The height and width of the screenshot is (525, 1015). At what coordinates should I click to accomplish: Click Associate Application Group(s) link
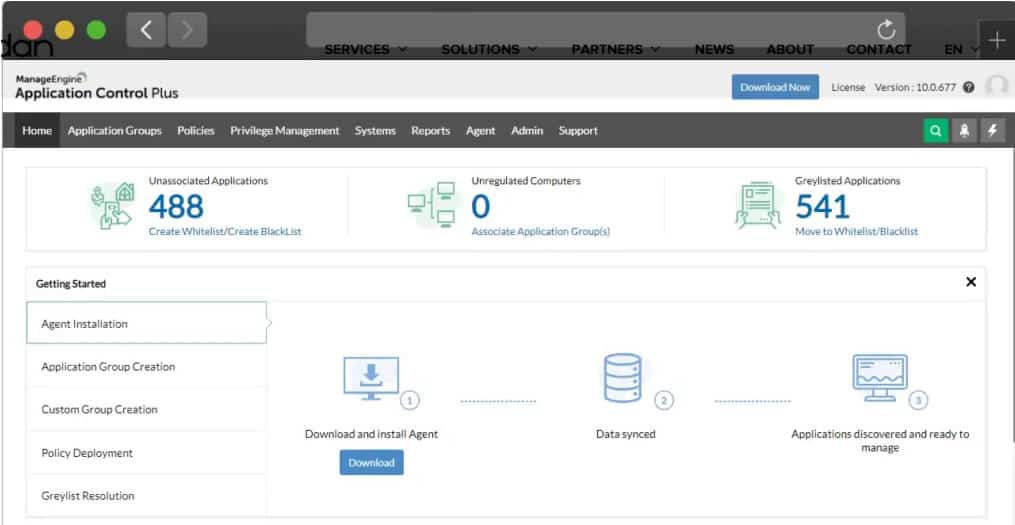[x=541, y=231]
